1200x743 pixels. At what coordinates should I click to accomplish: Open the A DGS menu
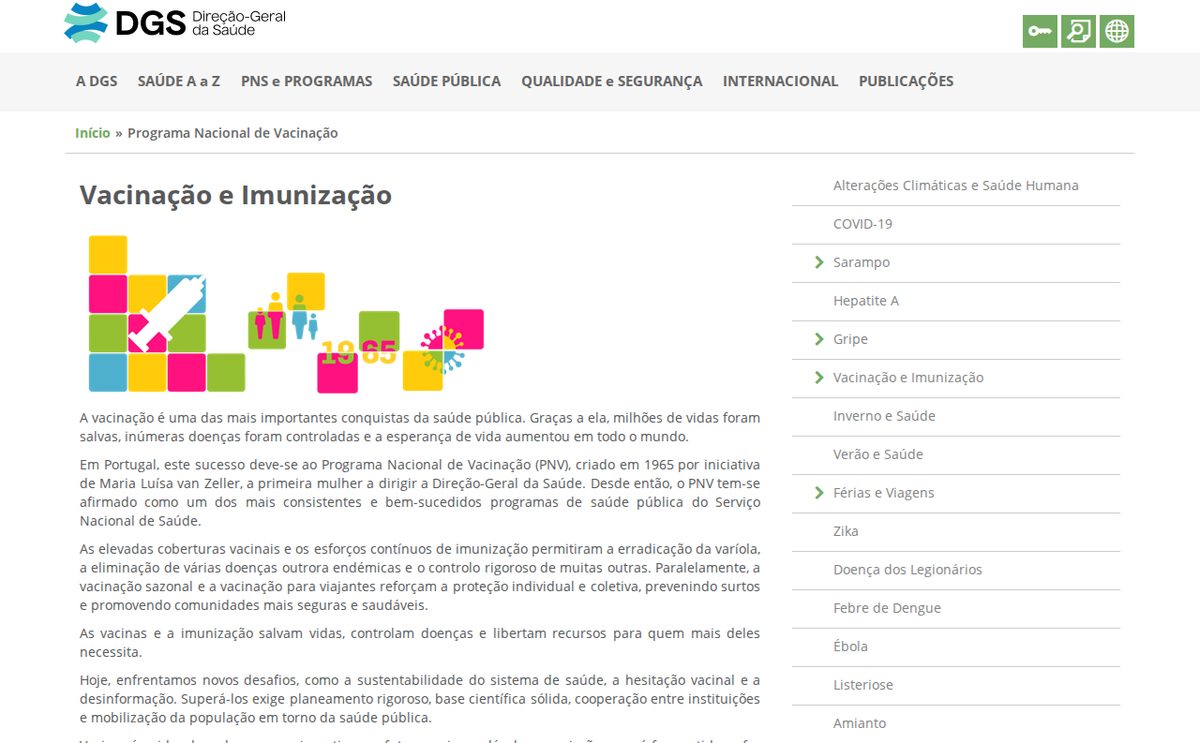coord(97,81)
